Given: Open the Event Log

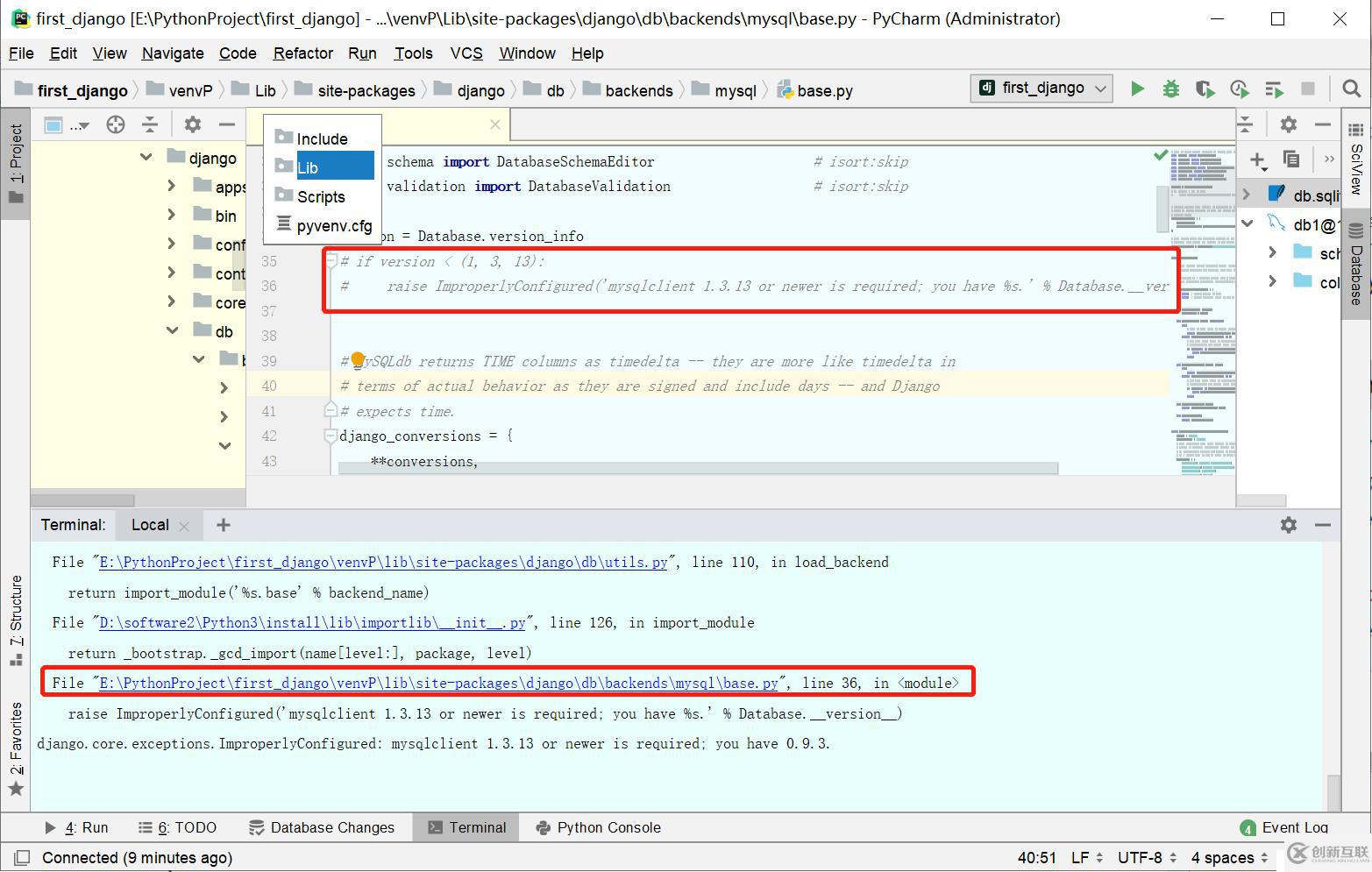Looking at the screenshot, I should pyautogui.click(x=1284, y=827).
